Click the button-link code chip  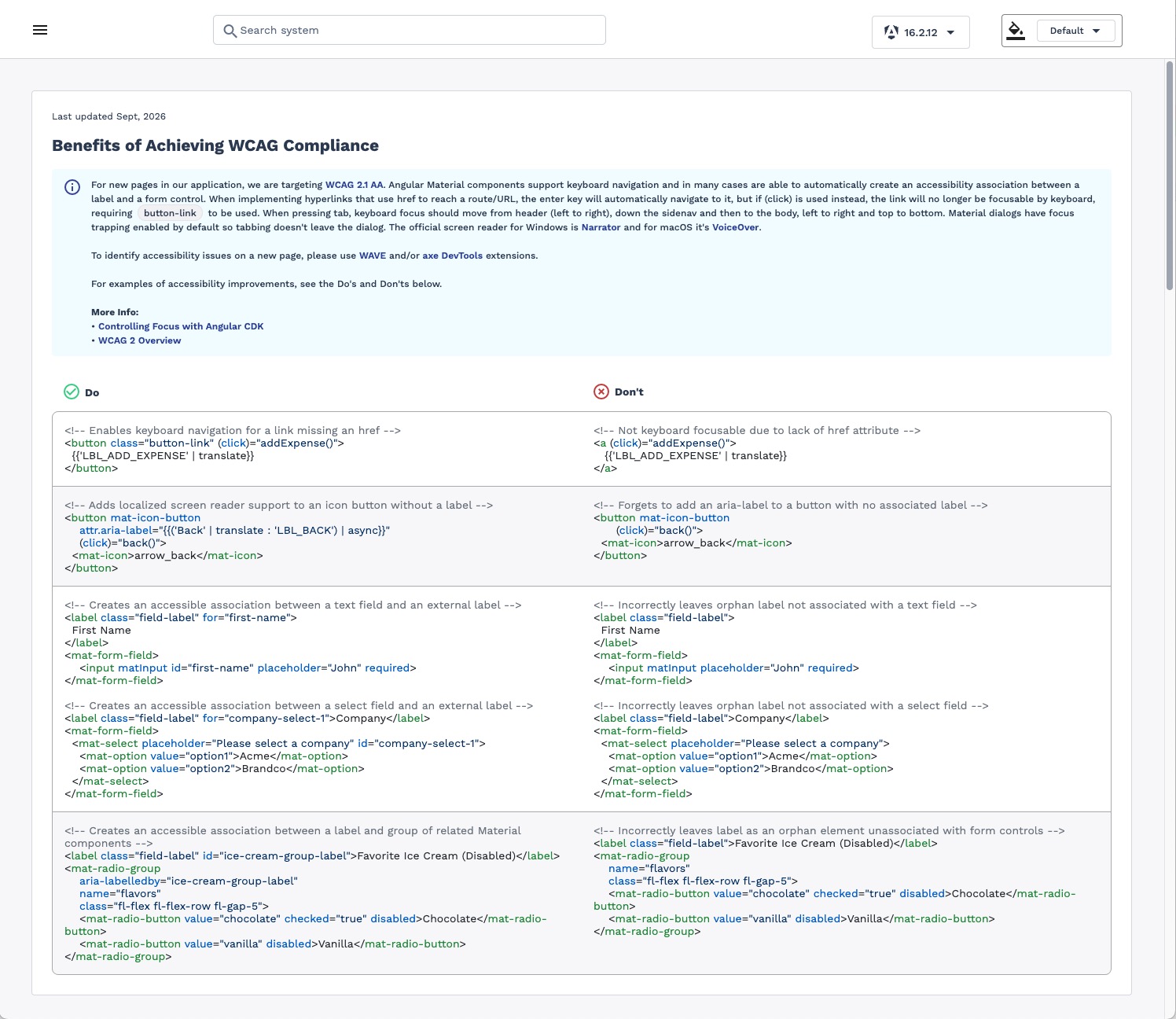(170, 213)
